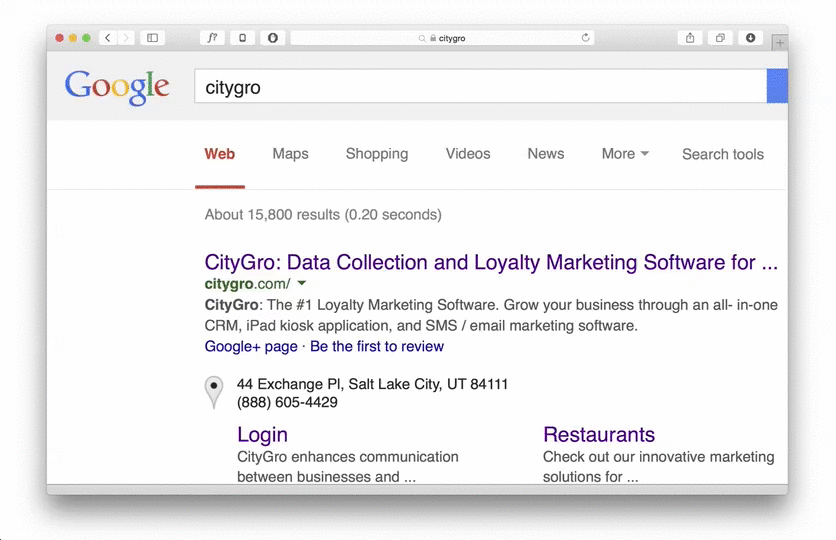The height and width of the screenshot is (540, 836).
Task: Click the Google search box containing citygro
Action: (x=480, y=86)
